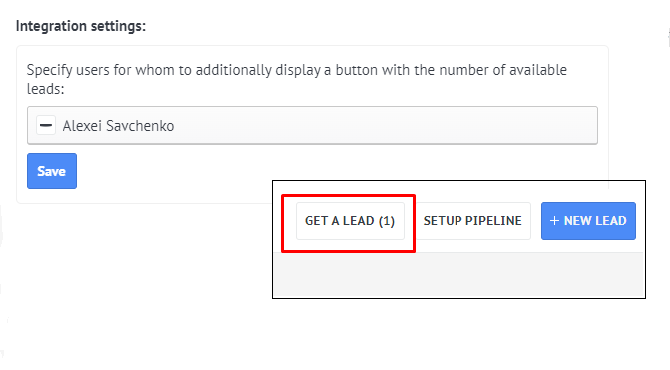Click the lead count (1) in GET A LEAD

click(387, 221)
